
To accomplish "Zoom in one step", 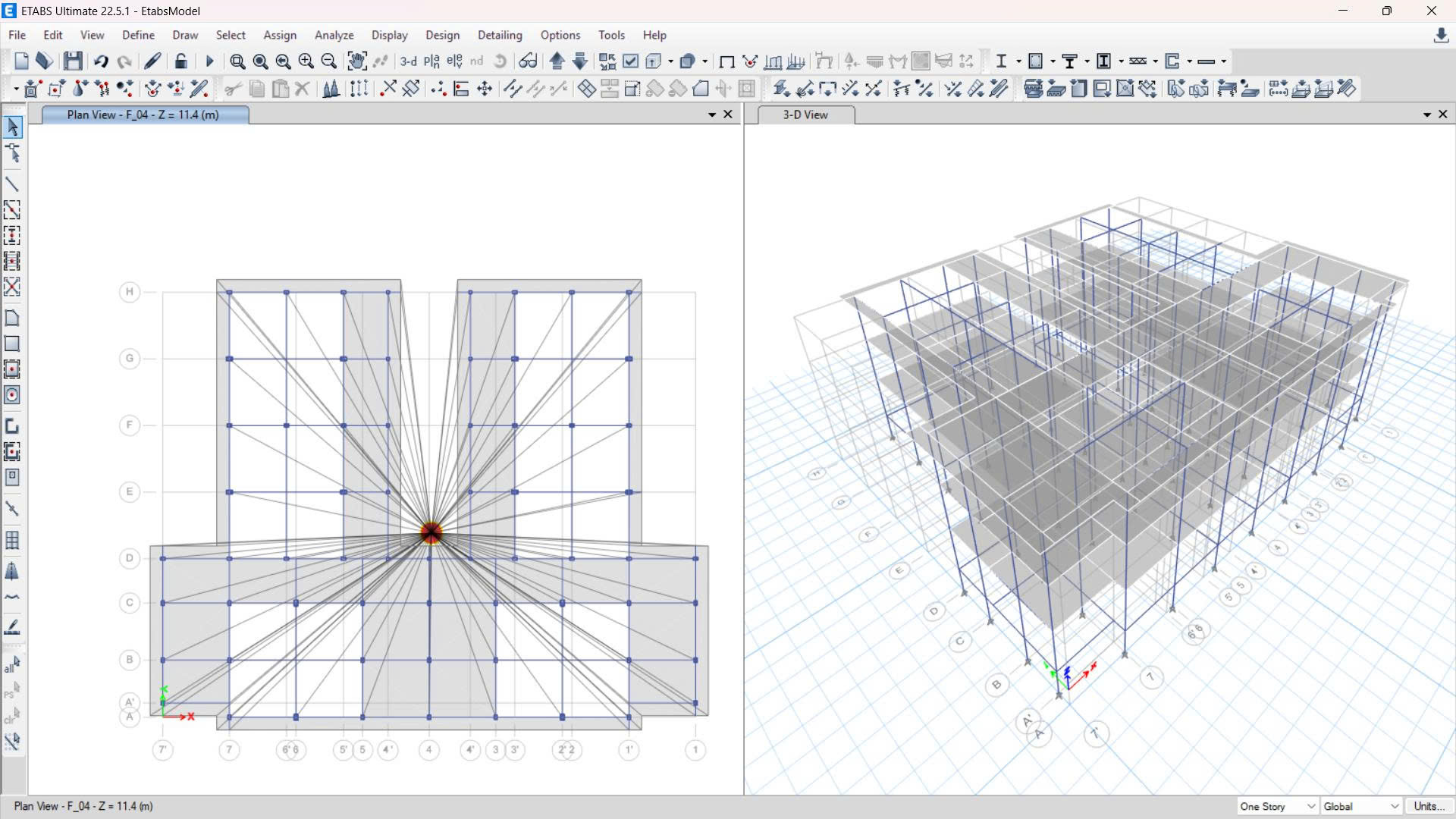I will (x=306, y=61).
